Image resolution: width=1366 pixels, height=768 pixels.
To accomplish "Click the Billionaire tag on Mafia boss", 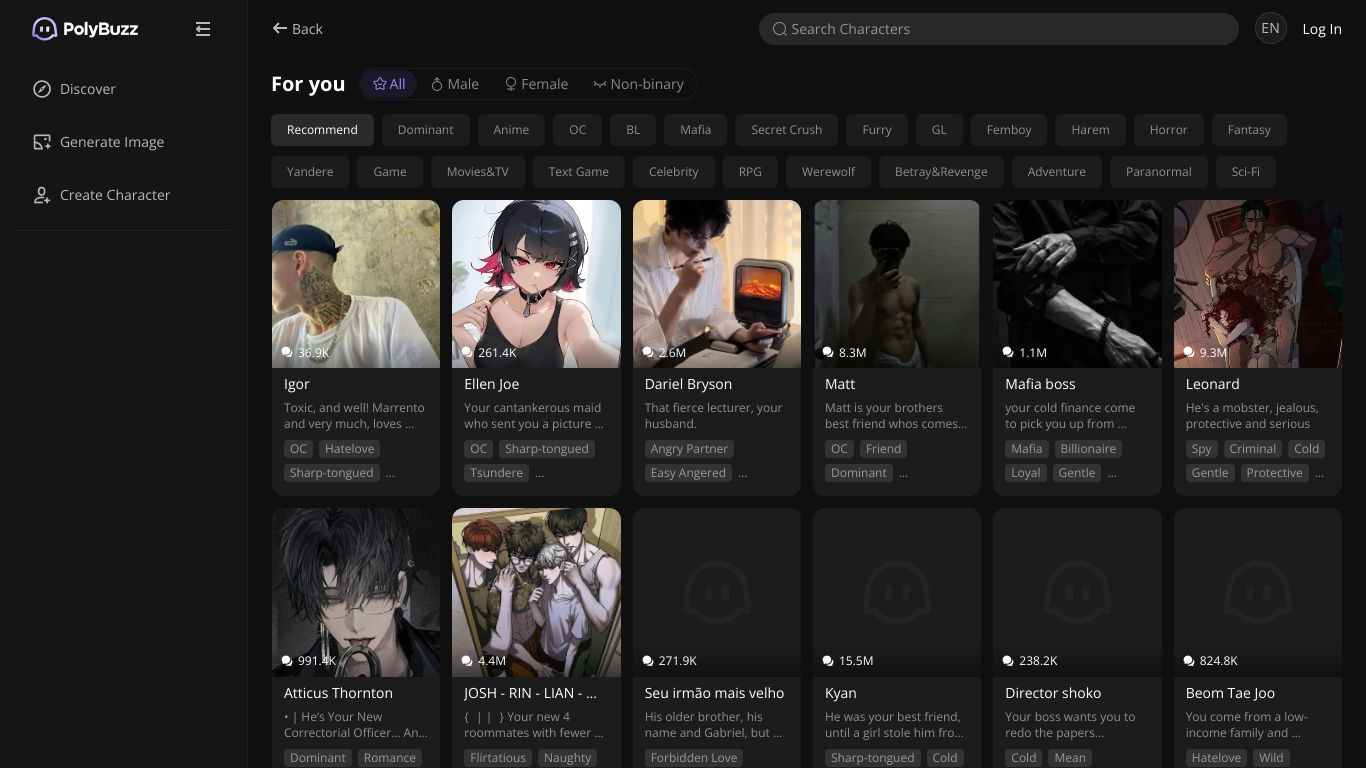I will pos(1088,449).
